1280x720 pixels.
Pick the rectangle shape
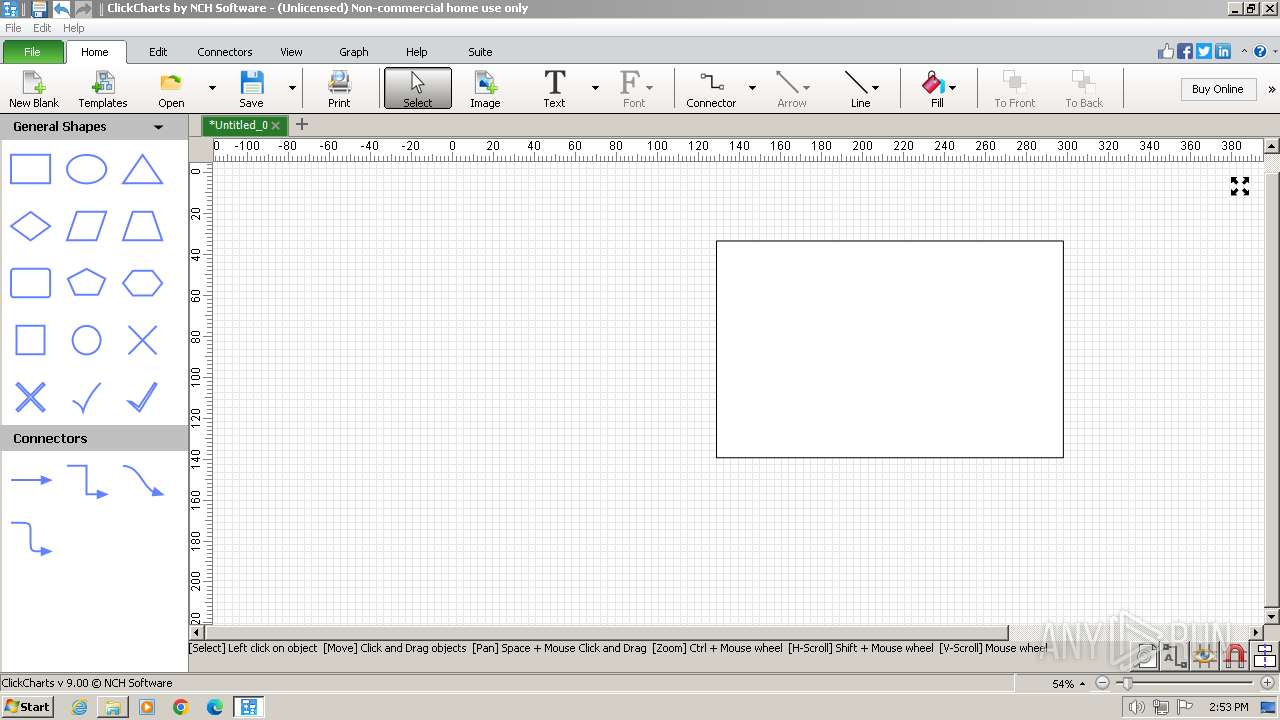click(30, 169)
